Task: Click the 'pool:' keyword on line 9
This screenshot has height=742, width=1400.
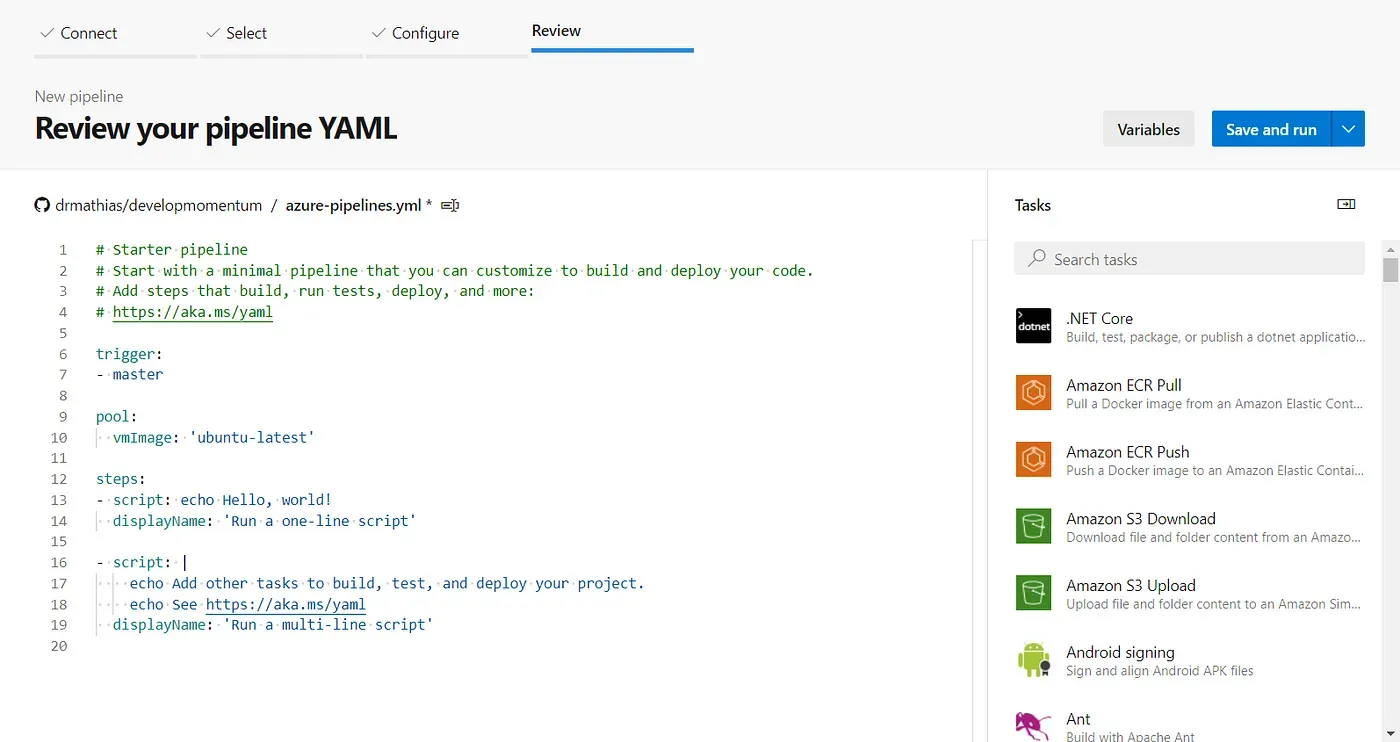Action: coord(116,416)
